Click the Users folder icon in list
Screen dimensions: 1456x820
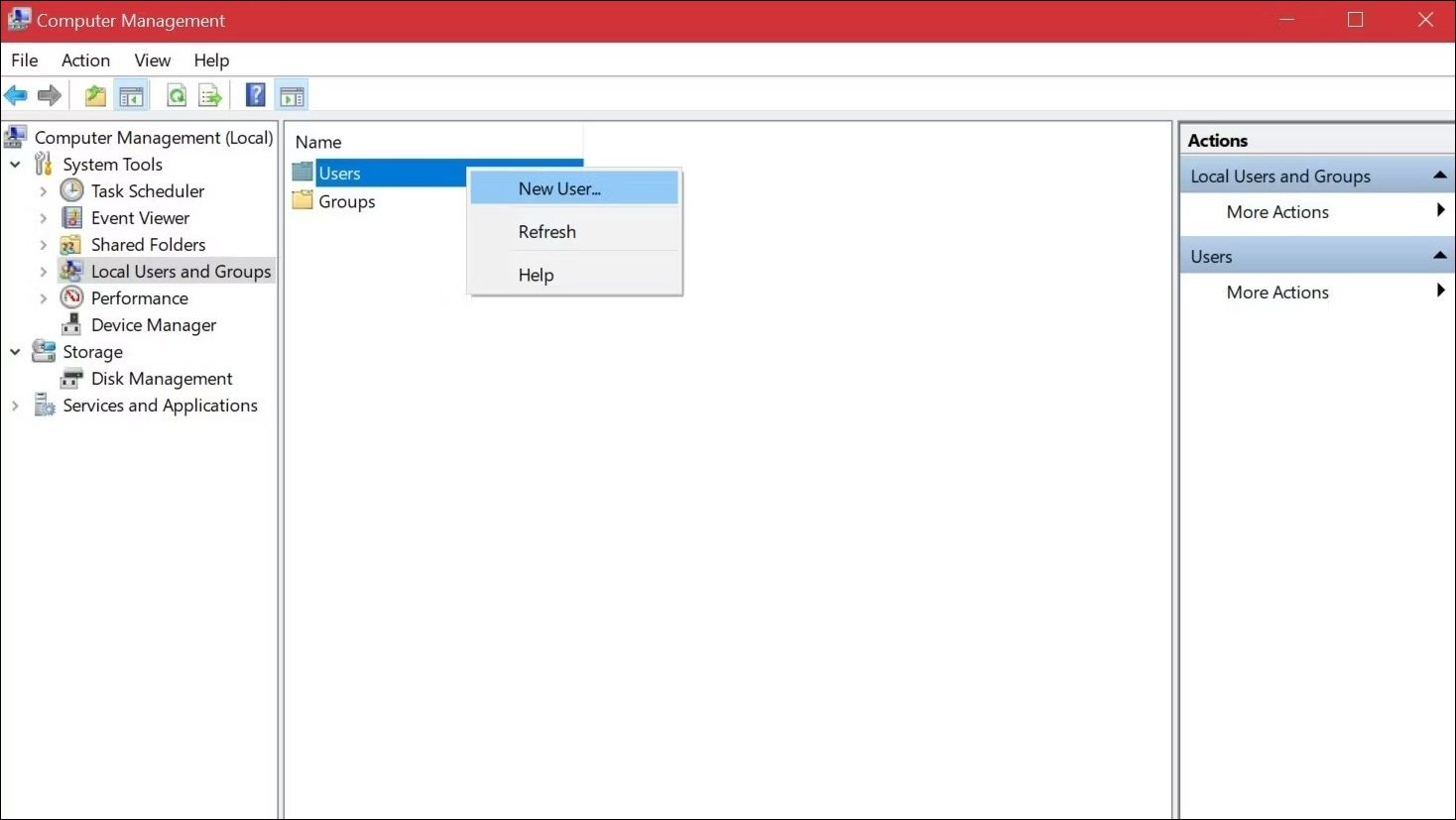coord(303,173)
